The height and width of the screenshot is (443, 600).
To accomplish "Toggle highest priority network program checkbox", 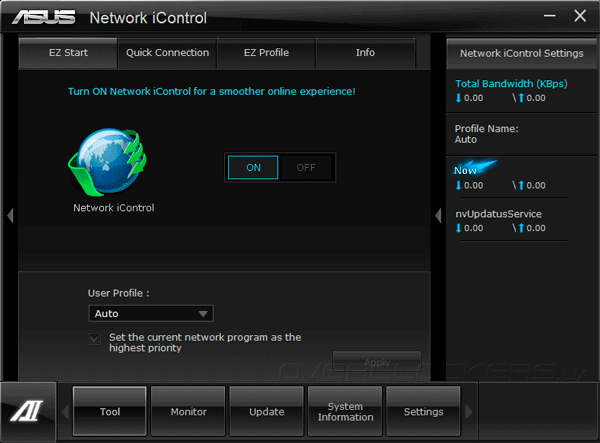I will [95, 339].
